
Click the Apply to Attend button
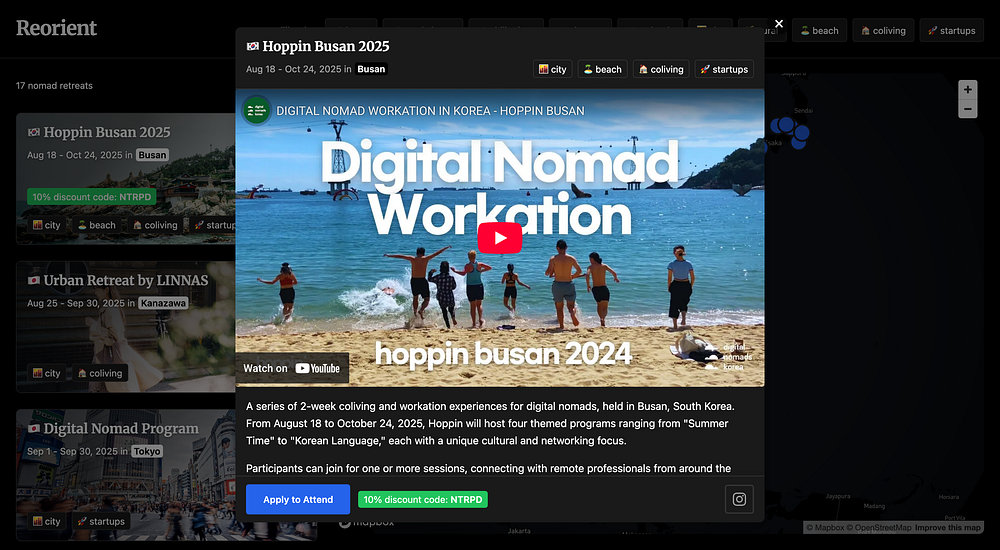(298, 500)
